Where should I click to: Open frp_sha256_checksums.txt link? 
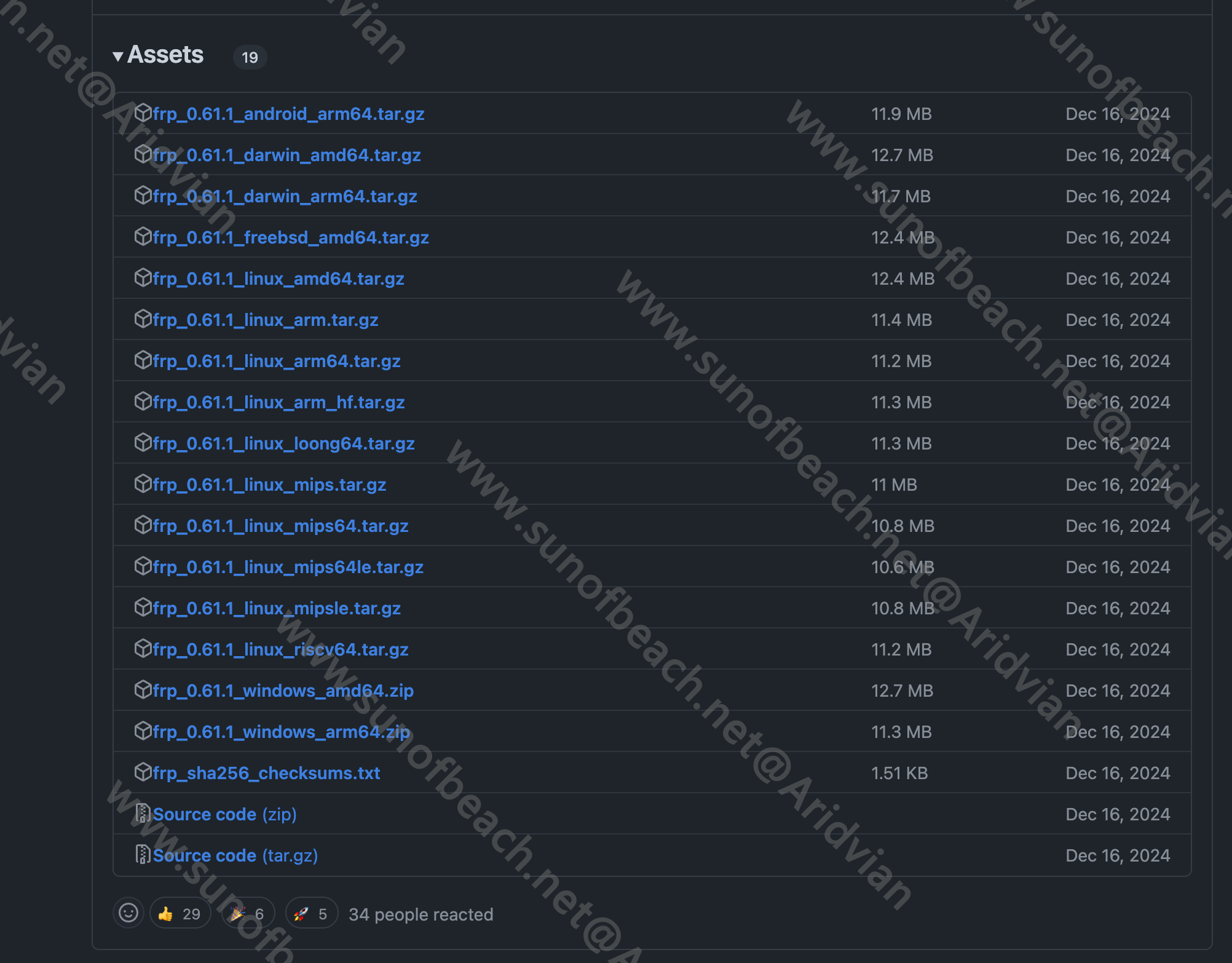coord(266,773)
